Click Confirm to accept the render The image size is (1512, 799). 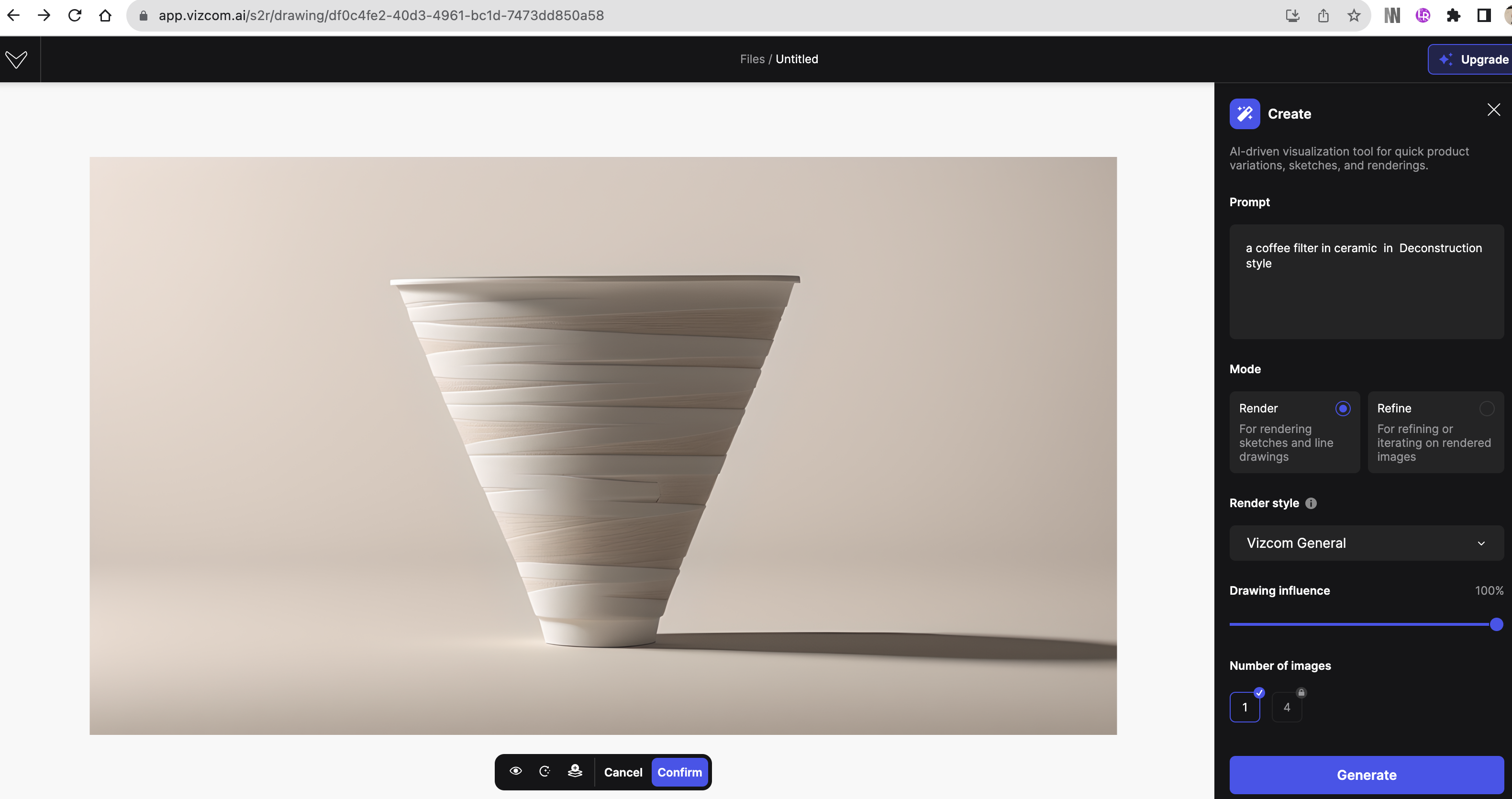click(x=679, y=772)
